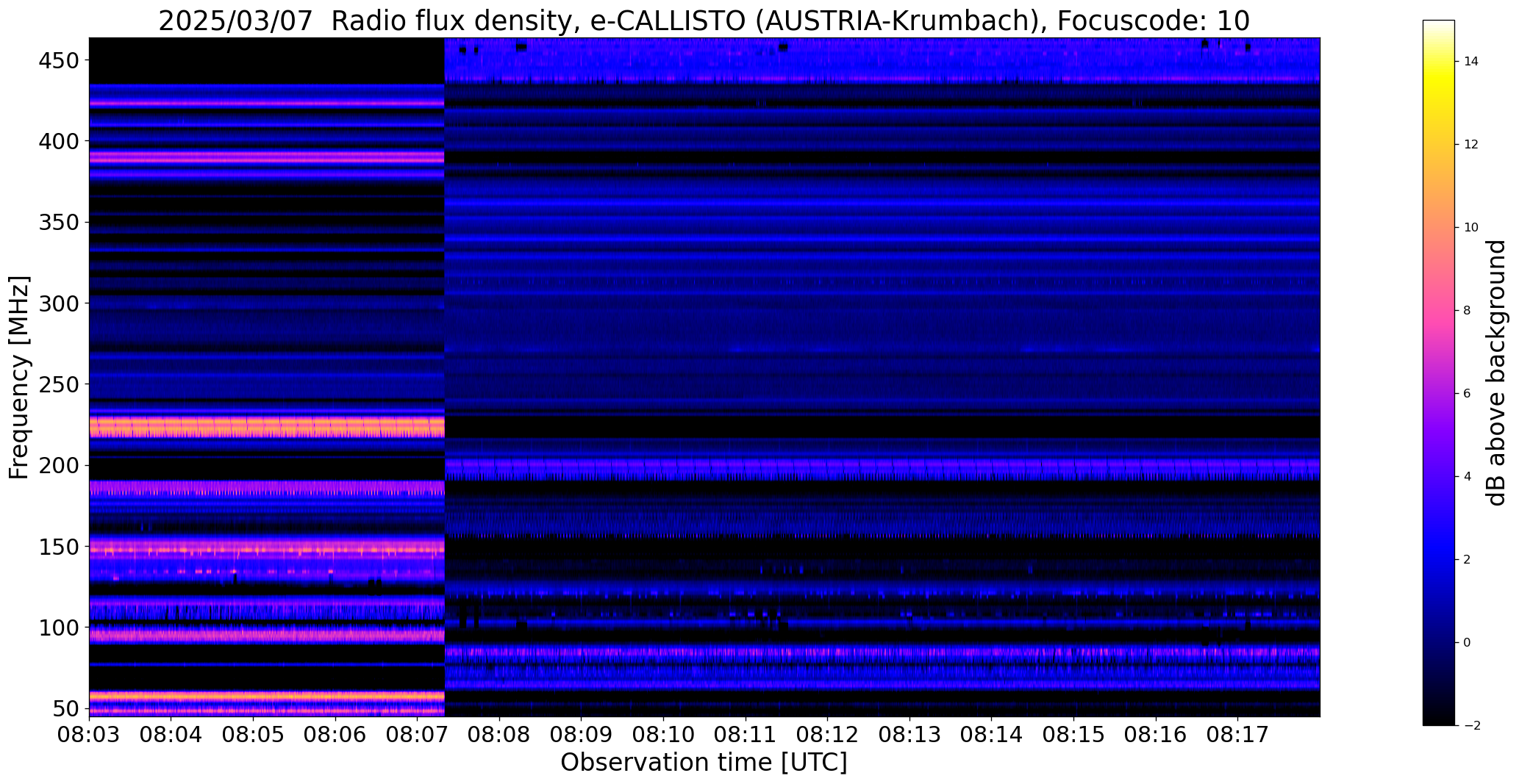Click the 08:06 time tick label

(335, 735)
